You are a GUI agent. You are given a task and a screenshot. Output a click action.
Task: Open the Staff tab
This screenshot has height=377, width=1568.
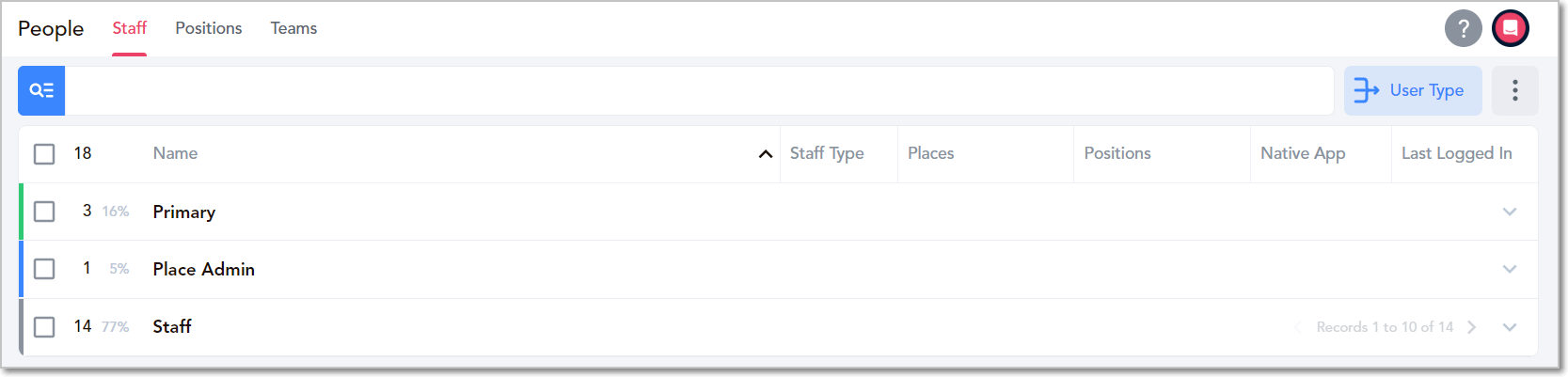pos(130,28)
